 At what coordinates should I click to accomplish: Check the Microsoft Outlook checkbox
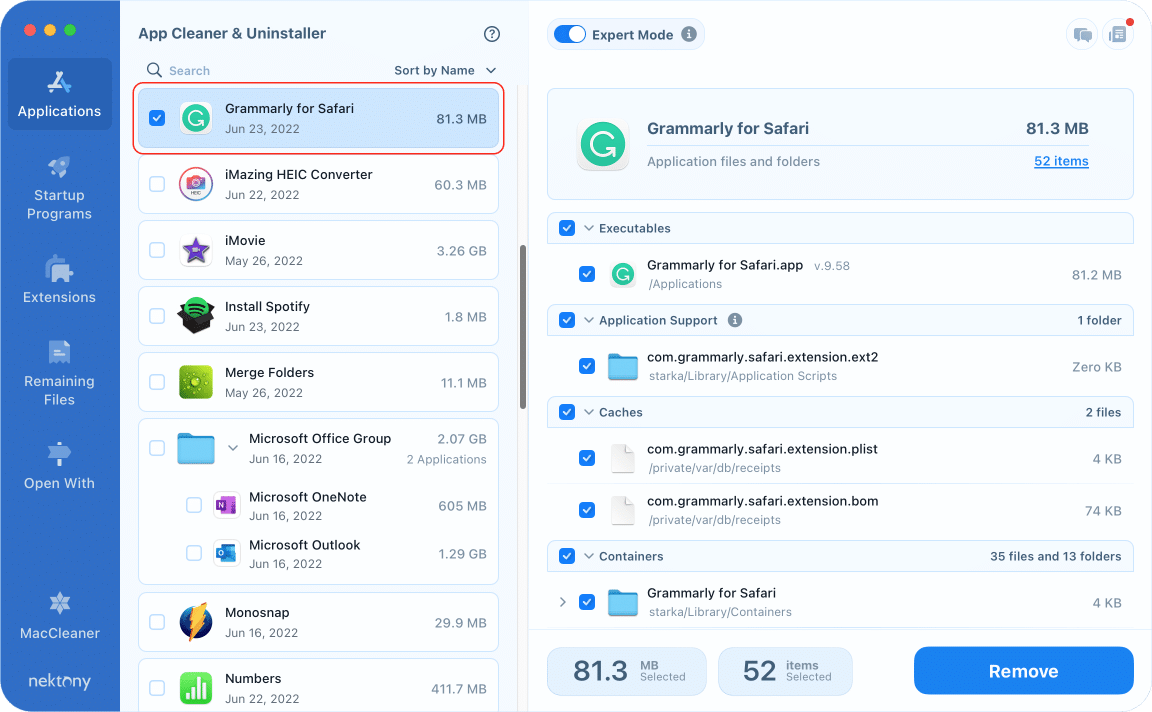(194, 553)
